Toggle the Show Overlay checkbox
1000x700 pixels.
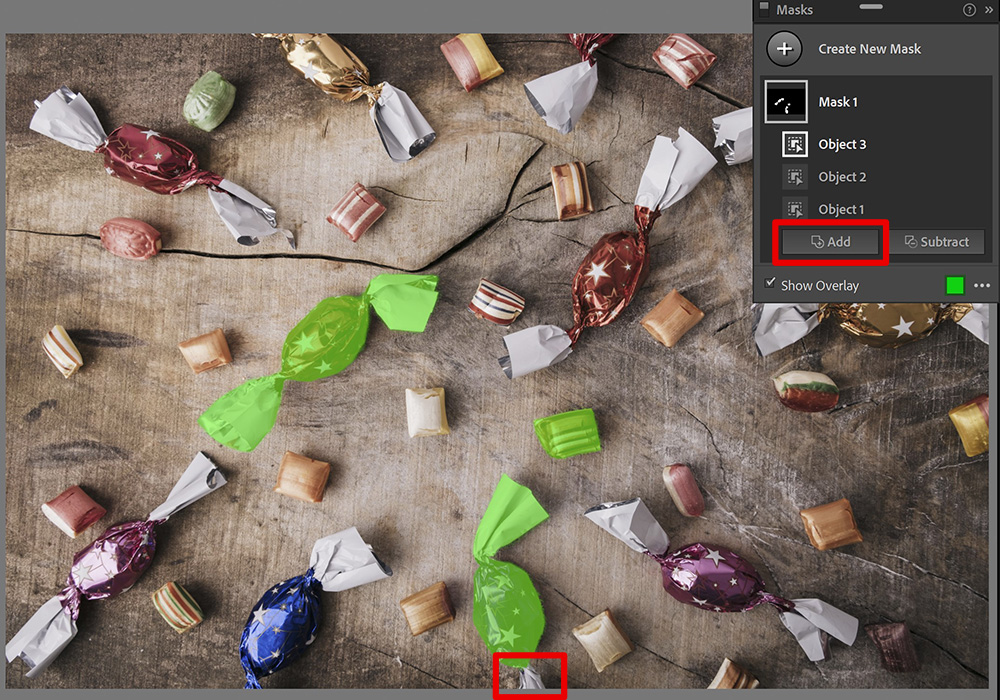tap(770, 282)
